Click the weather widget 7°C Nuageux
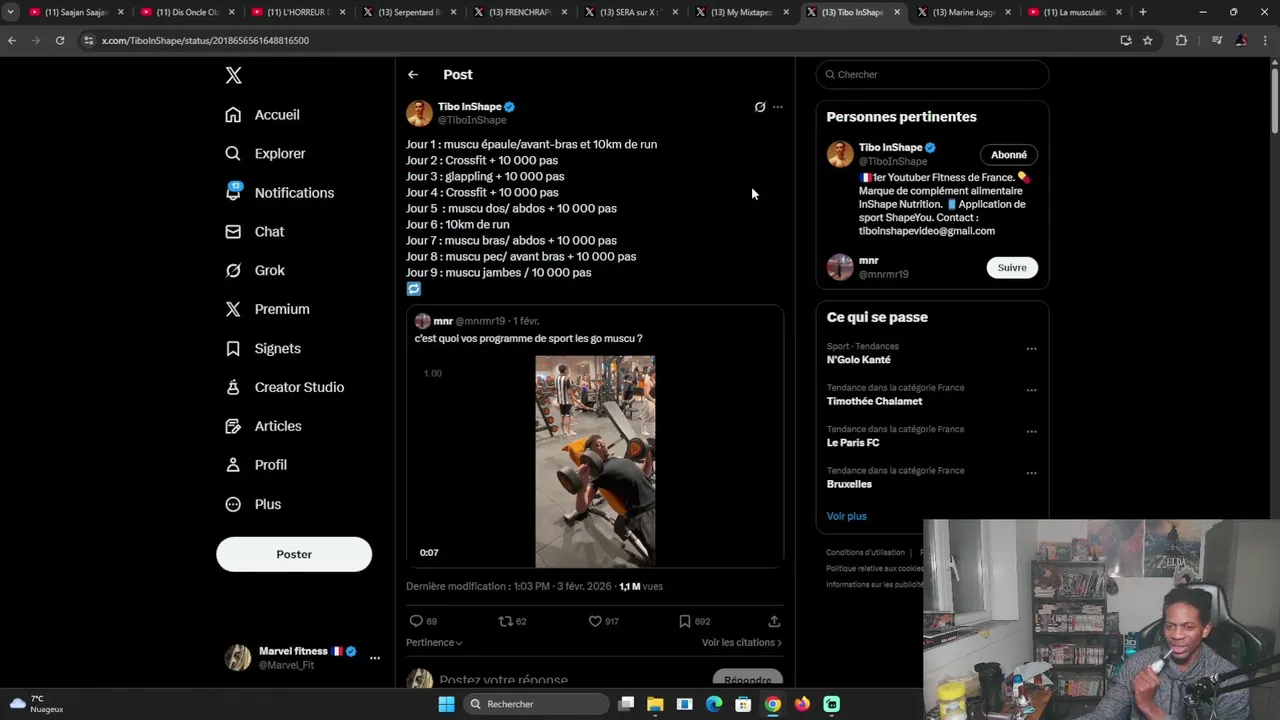The width and height of the screenshot is (1280, 720). pos(38,704)
